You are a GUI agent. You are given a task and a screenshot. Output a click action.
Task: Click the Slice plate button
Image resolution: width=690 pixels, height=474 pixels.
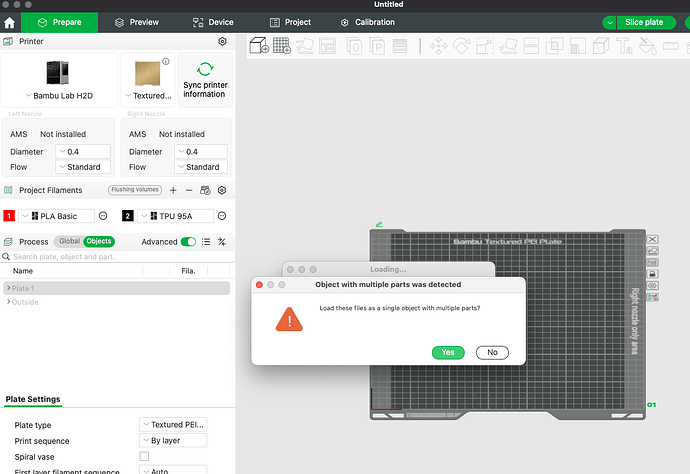[x=644, y=22]
